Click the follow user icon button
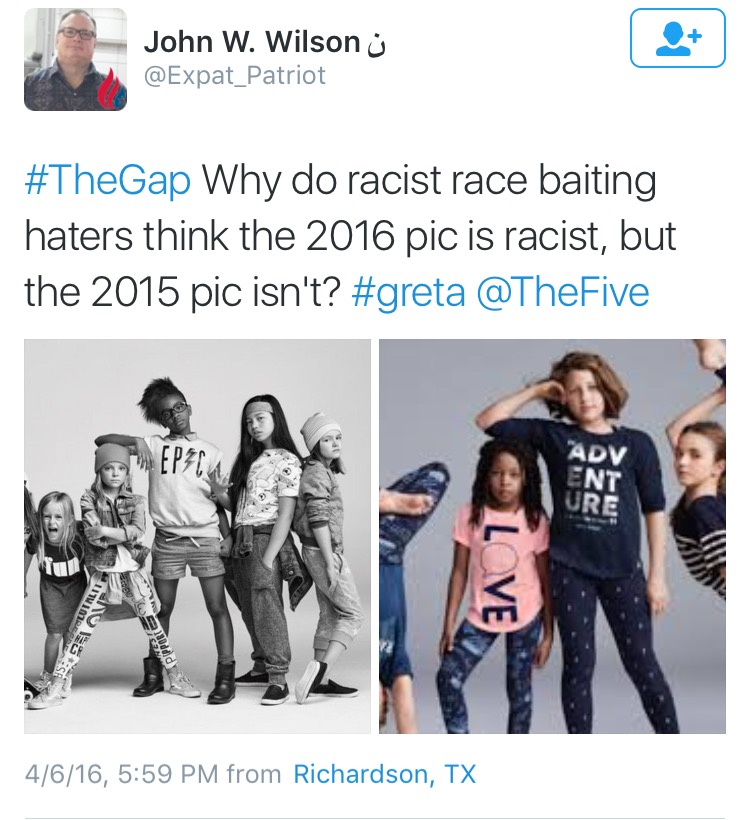Screen dimensions: 750x820 (677, 38)
